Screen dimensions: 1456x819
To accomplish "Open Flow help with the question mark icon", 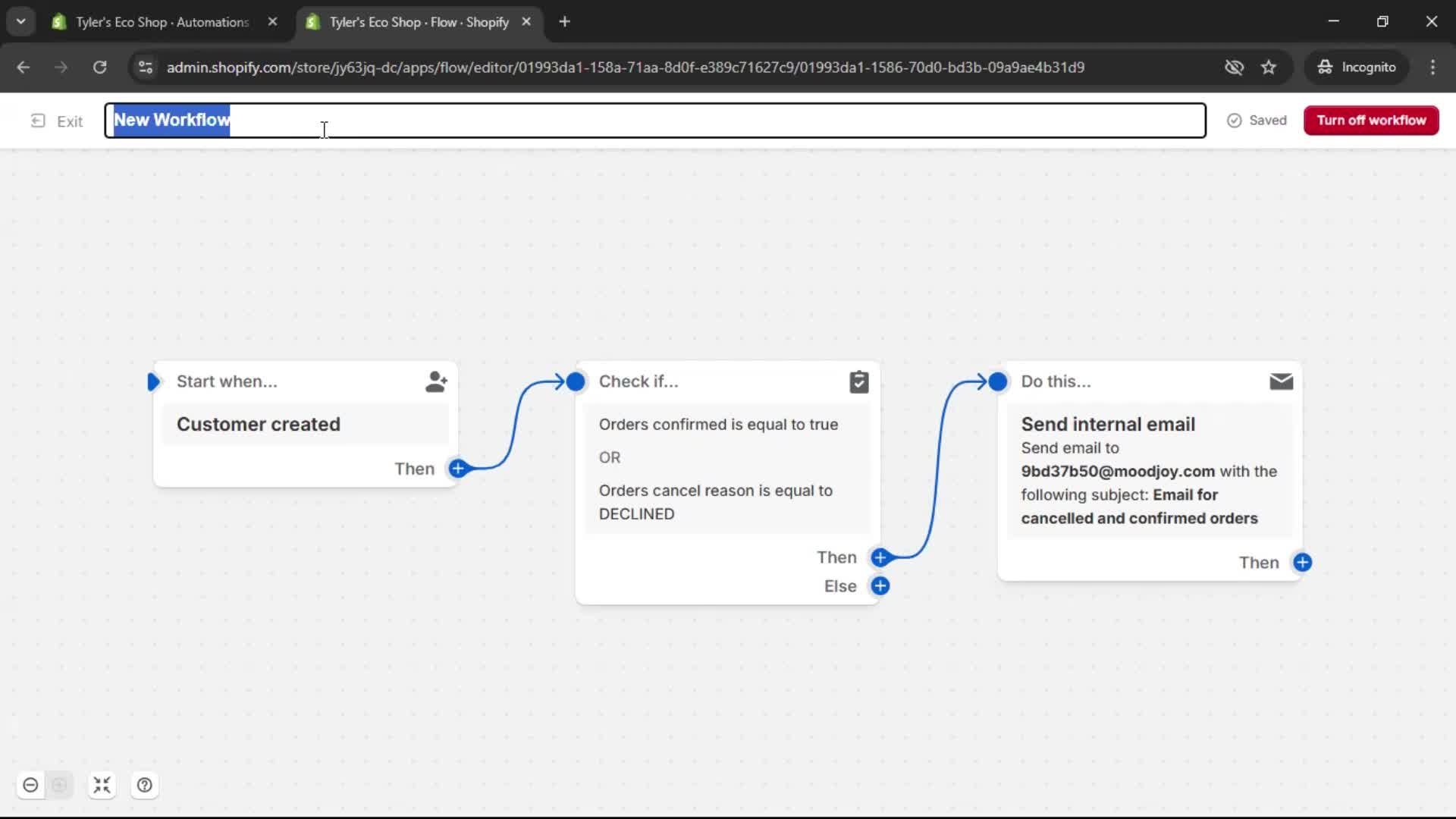I will point(144,785).
